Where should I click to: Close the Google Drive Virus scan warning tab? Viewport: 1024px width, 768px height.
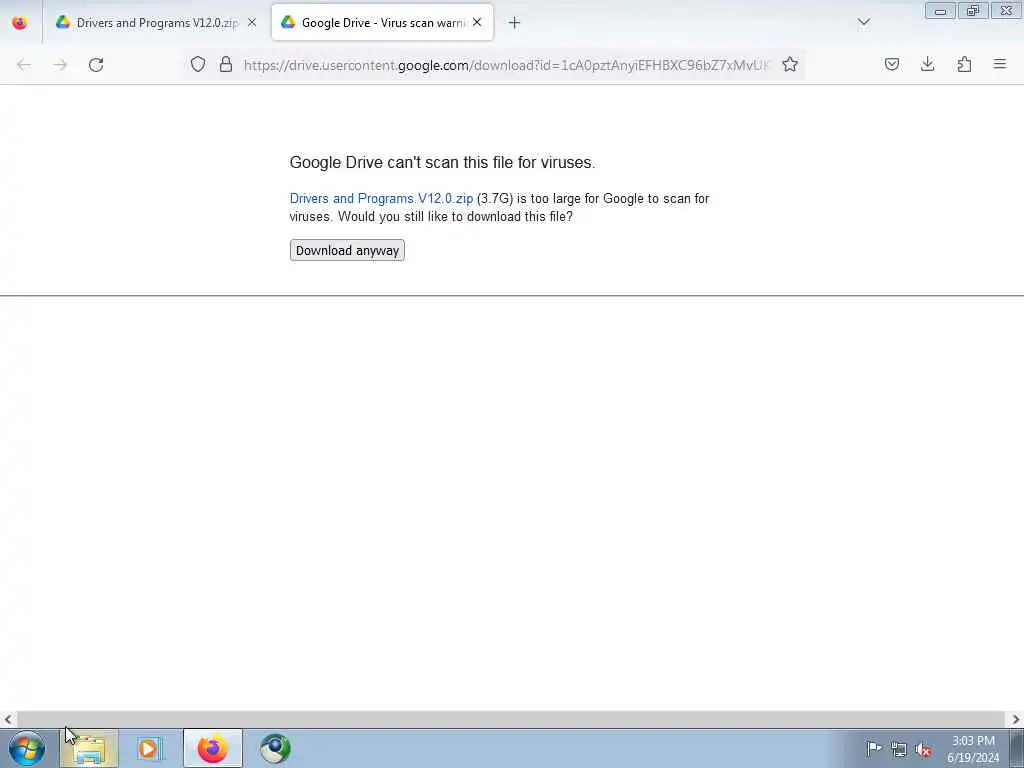[x=477, y=22]
